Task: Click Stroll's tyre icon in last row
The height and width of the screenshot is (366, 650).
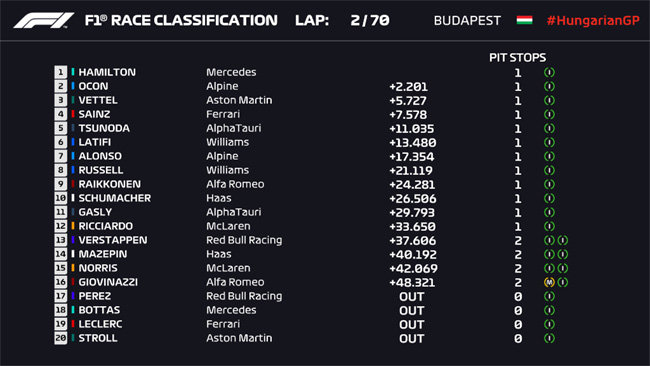Action: click(549, 338)
